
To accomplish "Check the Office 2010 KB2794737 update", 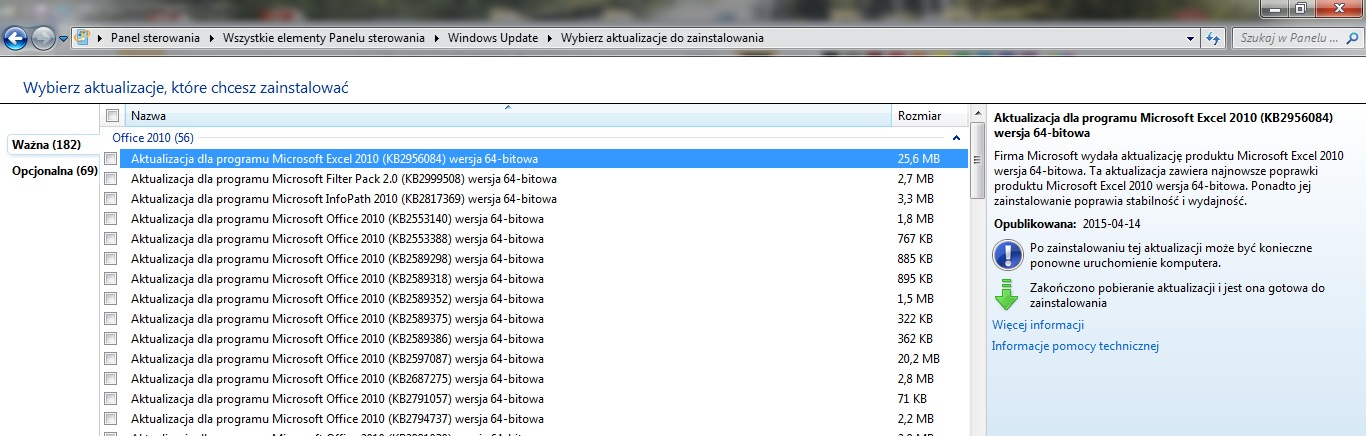I will [x=111, y=418].
